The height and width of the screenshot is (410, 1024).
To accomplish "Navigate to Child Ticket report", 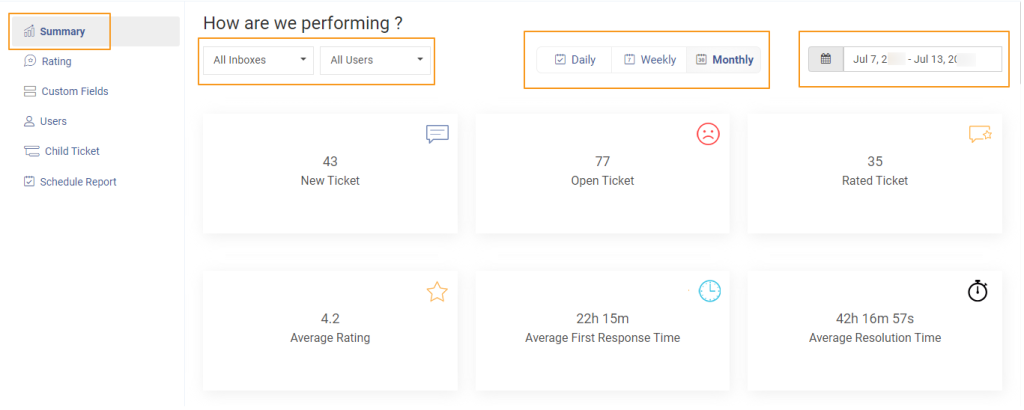I will (71, 151).
